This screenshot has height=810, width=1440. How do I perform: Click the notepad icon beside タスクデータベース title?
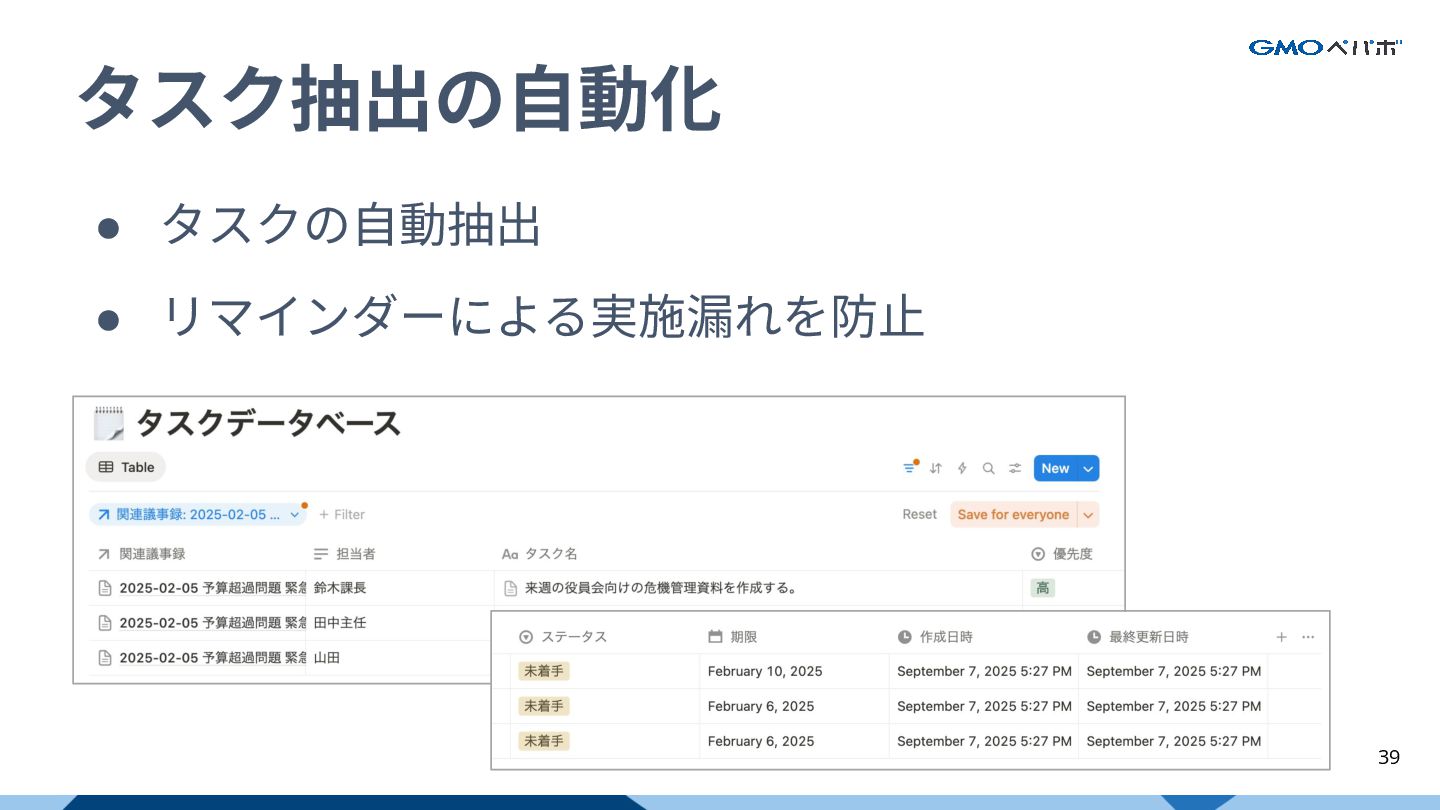[108, 423]
